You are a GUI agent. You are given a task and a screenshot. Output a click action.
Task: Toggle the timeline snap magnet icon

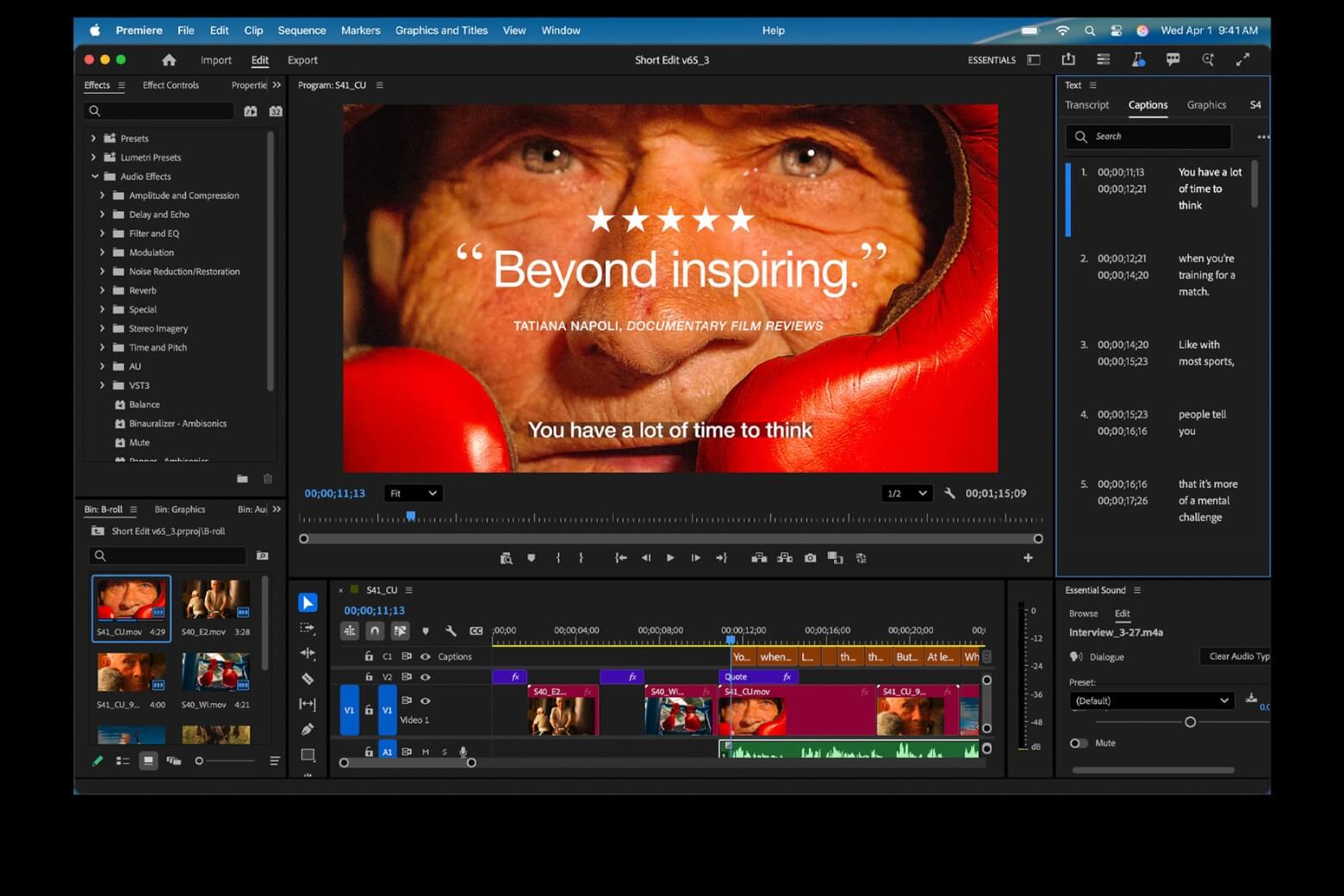[x=375, y=631]
